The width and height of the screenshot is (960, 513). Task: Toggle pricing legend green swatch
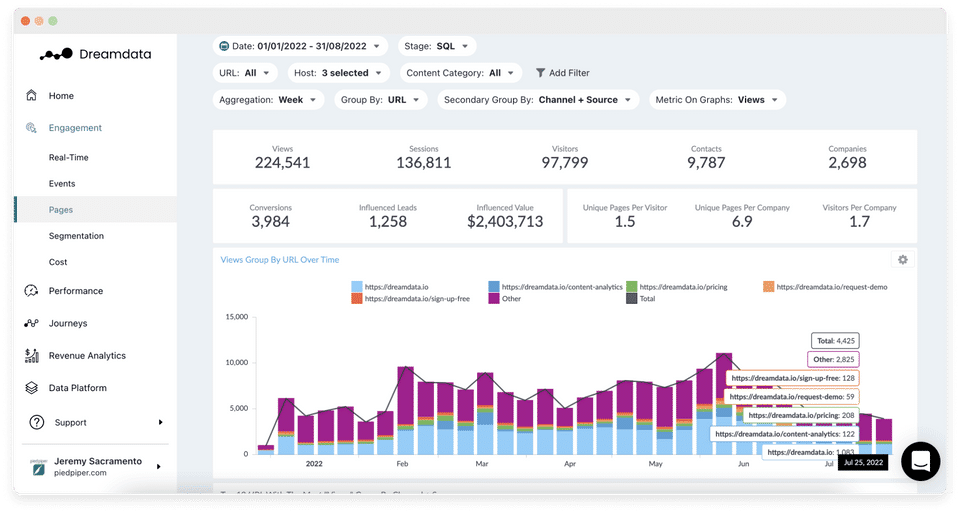(631, 286)
